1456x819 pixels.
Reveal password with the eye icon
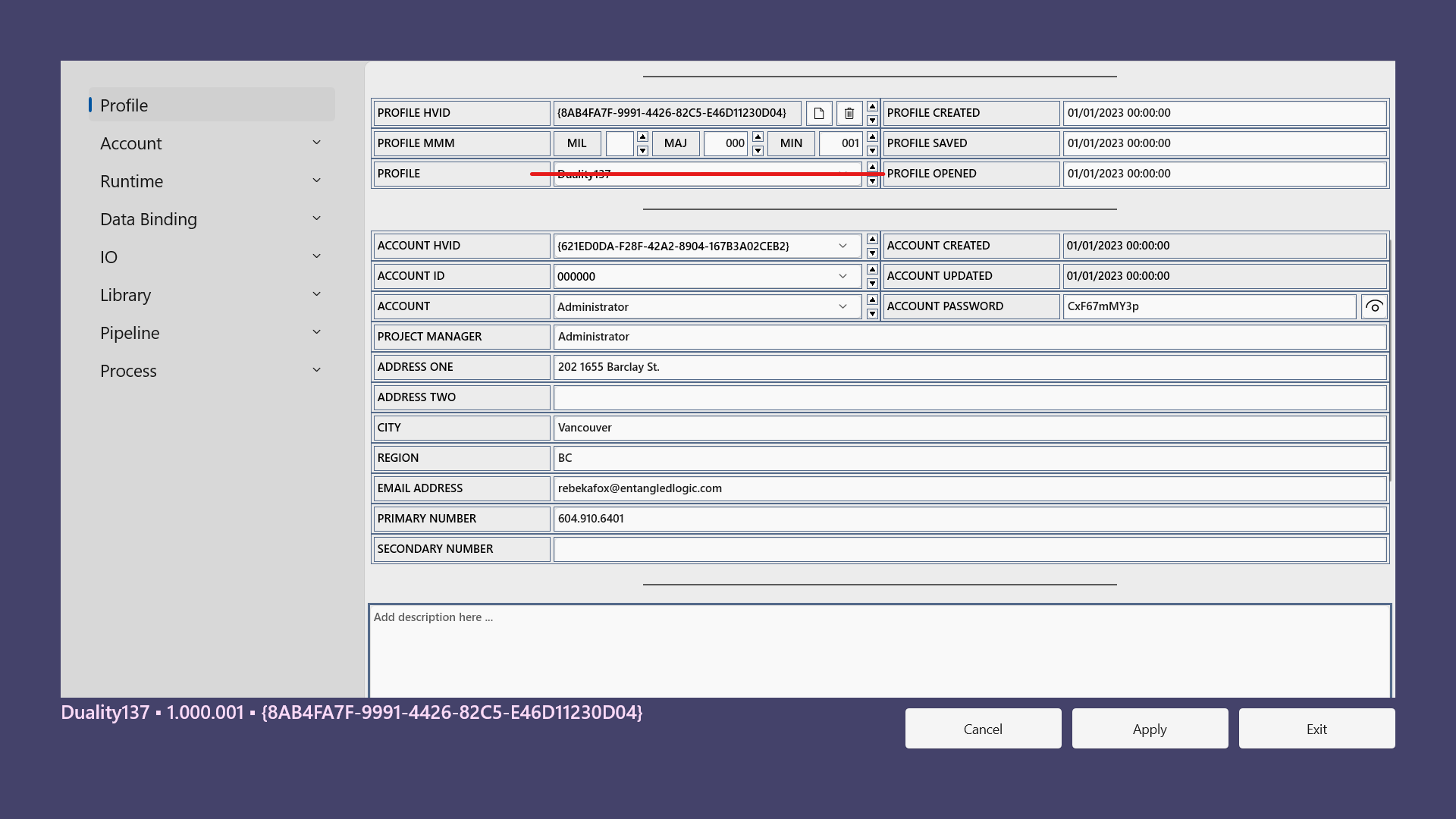pyautogui.click(x=1374, y=306)
